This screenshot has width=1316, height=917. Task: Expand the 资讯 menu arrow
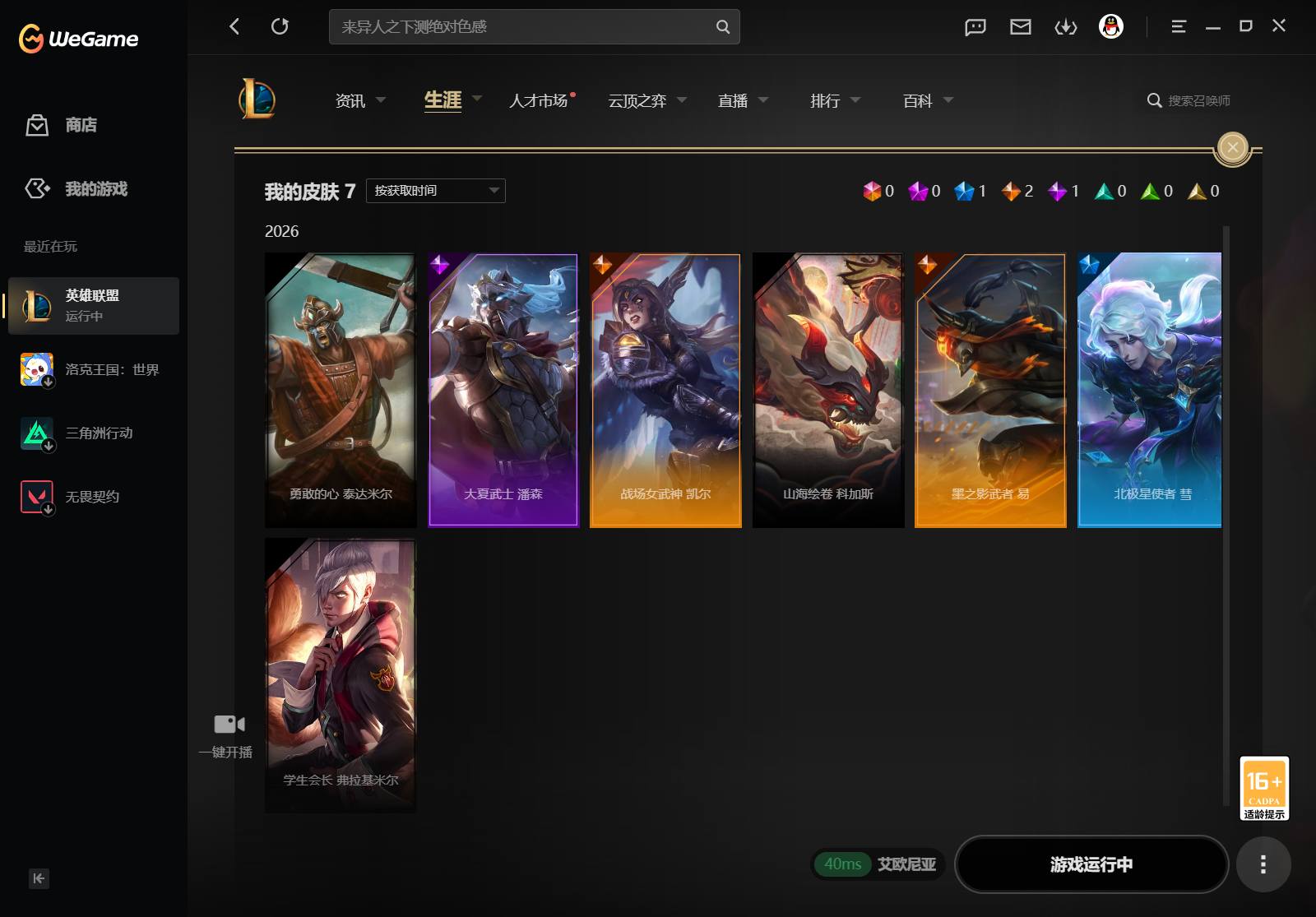pyautogui.click(x=381, y=100)
